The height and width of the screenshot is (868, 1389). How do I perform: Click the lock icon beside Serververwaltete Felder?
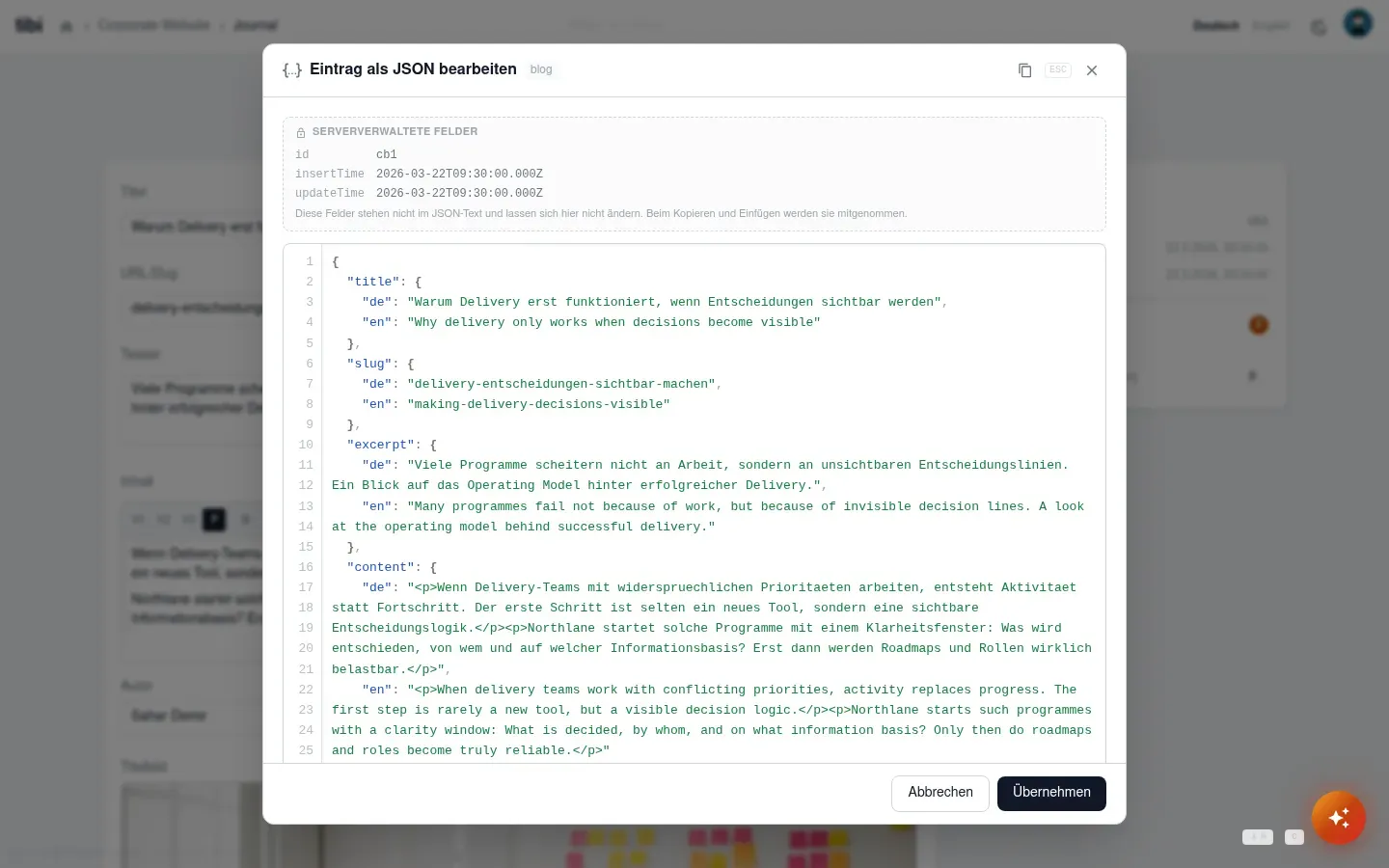[301, 132]
